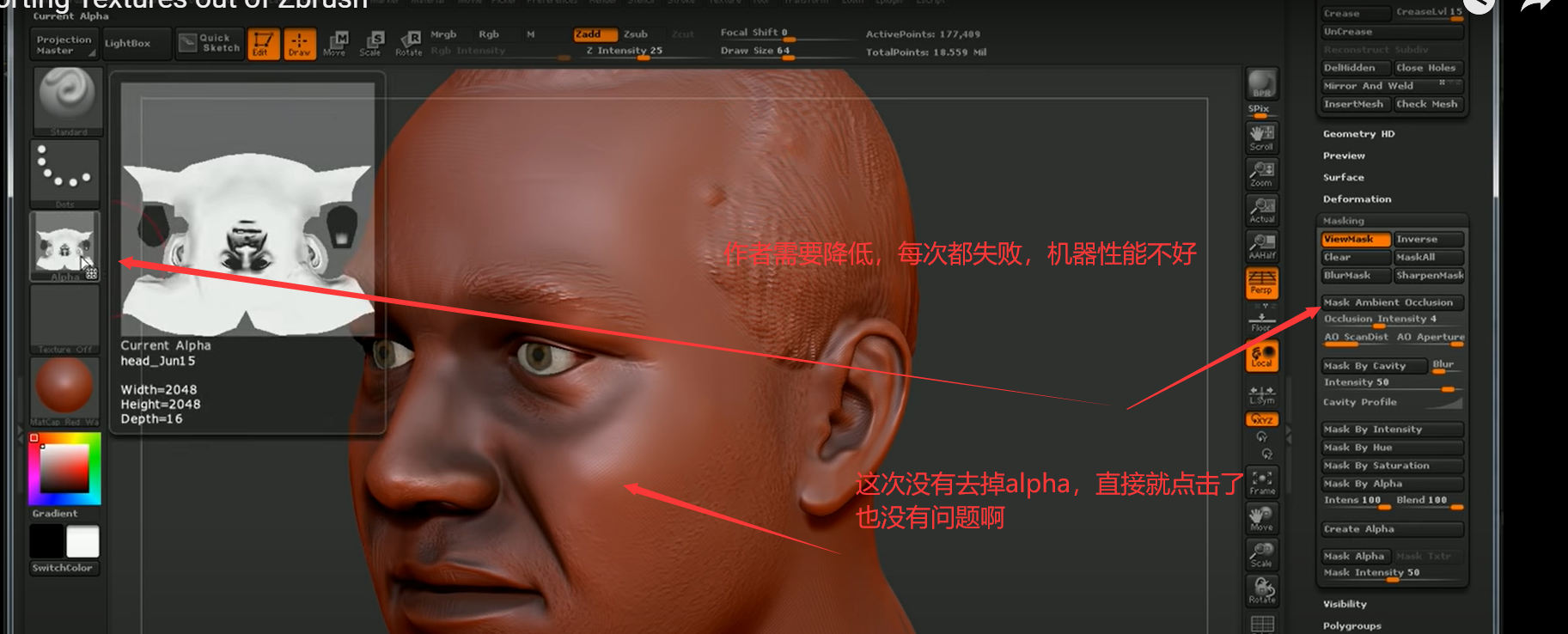1568x634 pixels.
Task: Toggle XYZ rotation mode
Action: [1261, 419]
